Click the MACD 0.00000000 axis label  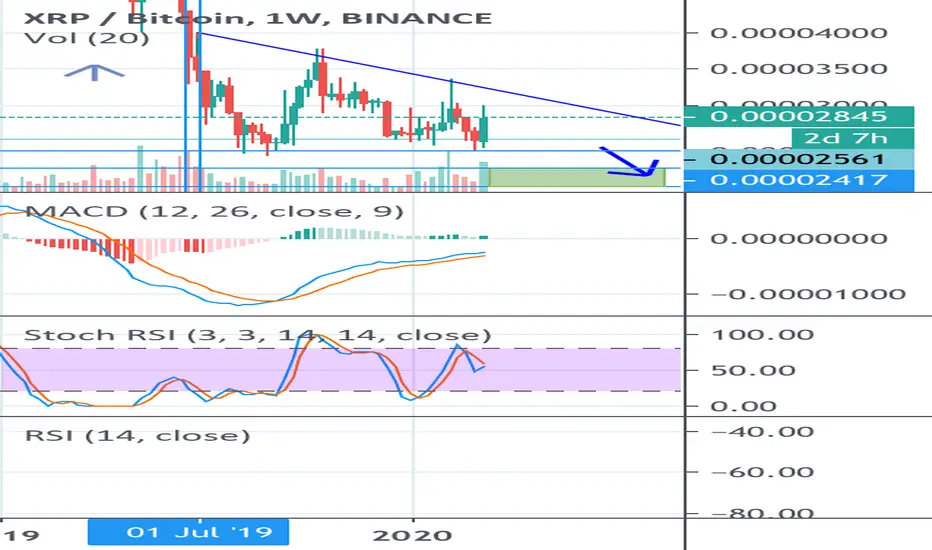pos(799,239)
